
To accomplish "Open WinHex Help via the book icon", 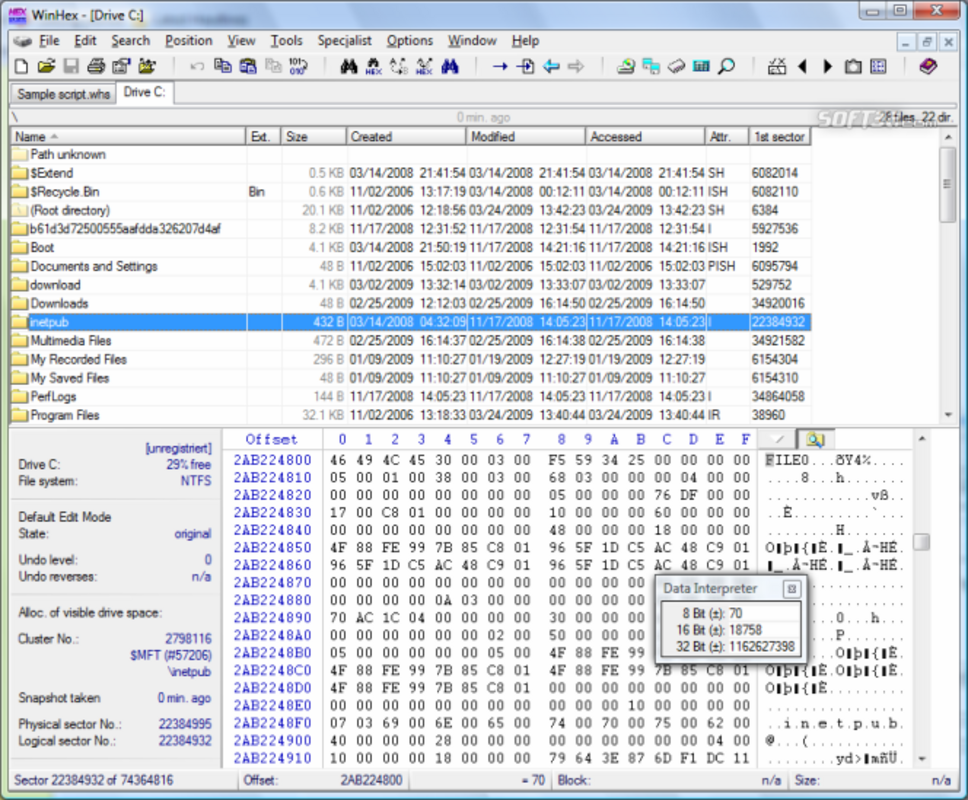I will click(x=927, y=66).
